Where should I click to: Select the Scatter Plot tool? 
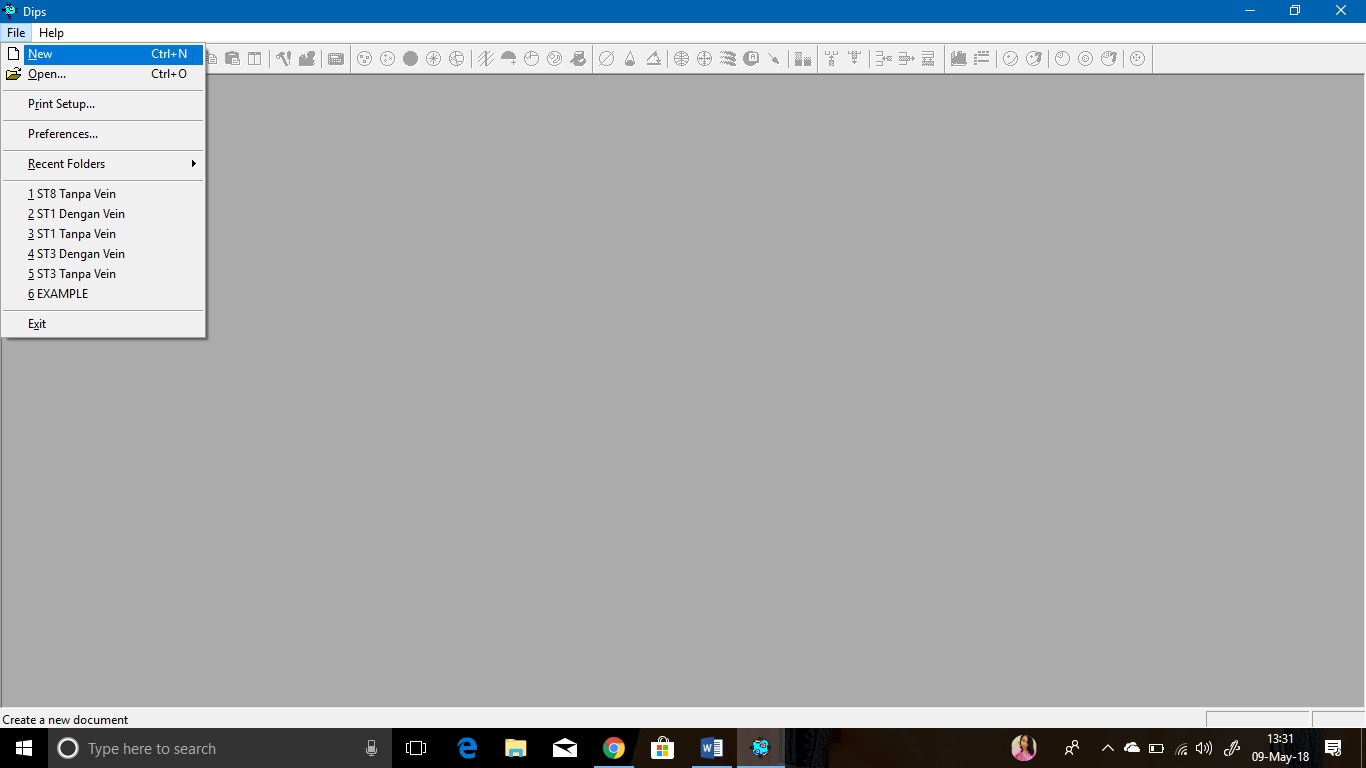387,58
